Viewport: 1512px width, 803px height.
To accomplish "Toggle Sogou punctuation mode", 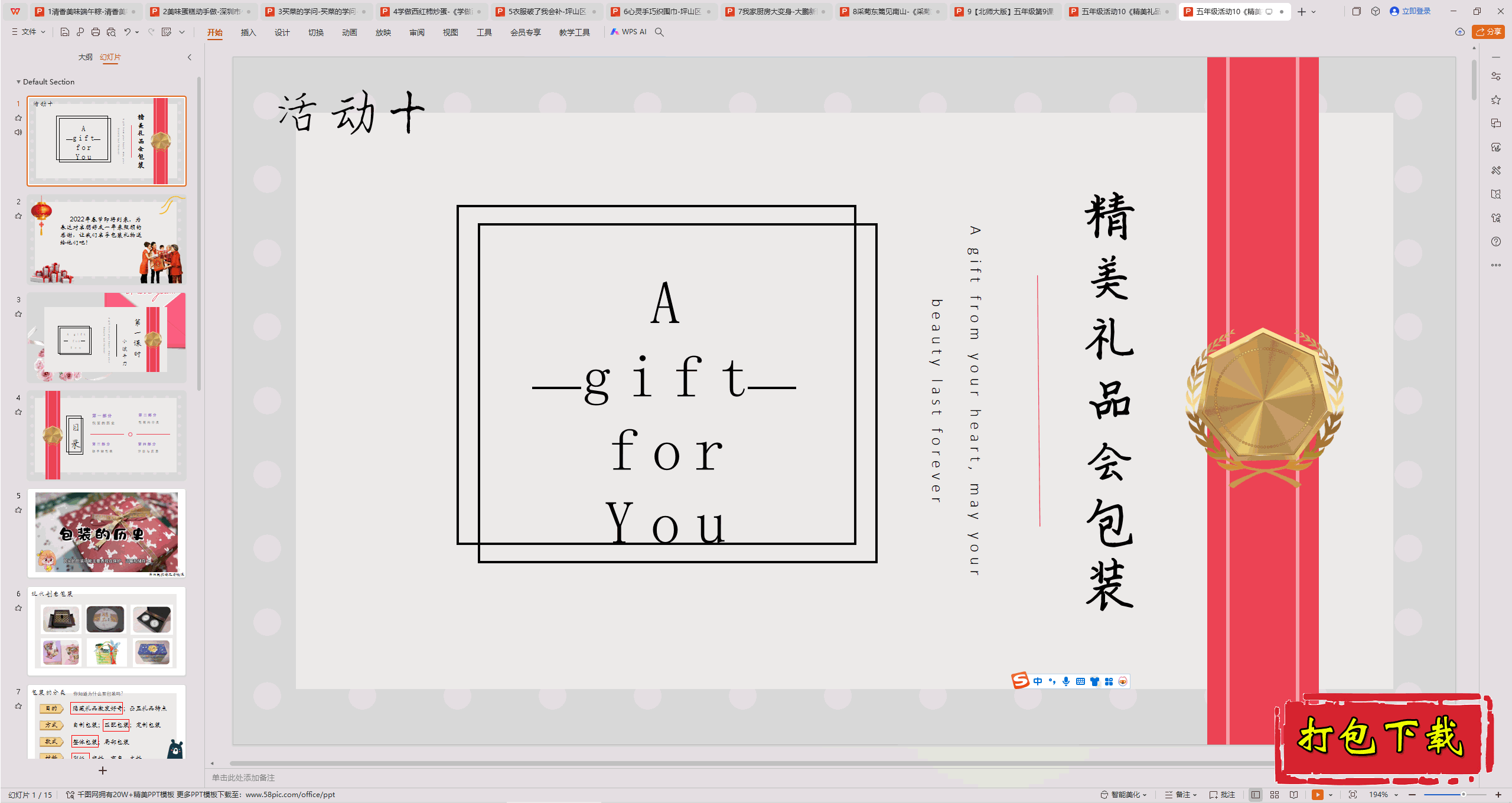I will click(1052, 681).
